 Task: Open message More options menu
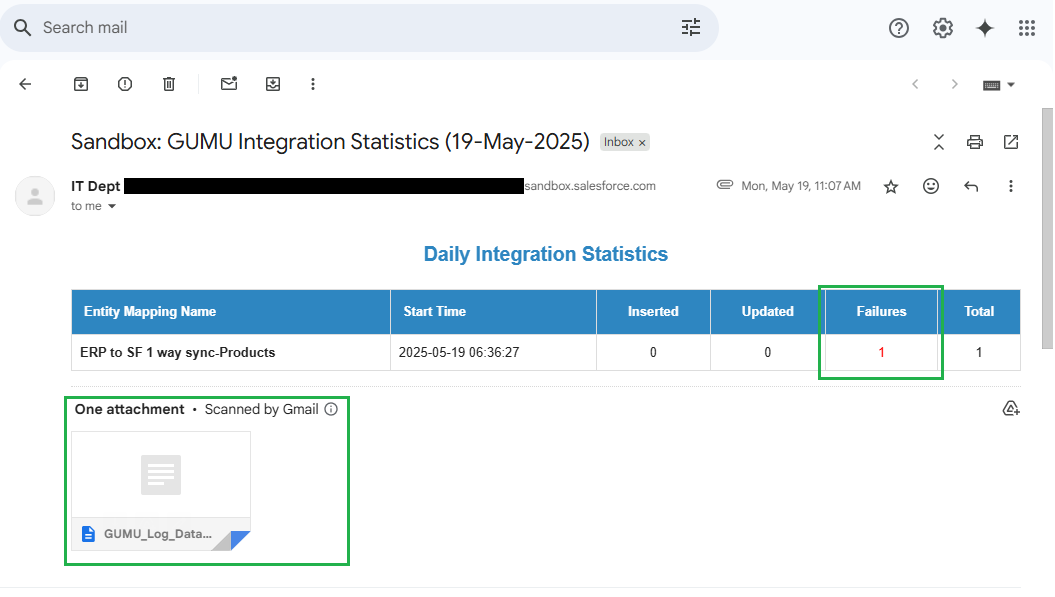point(1011,186)
